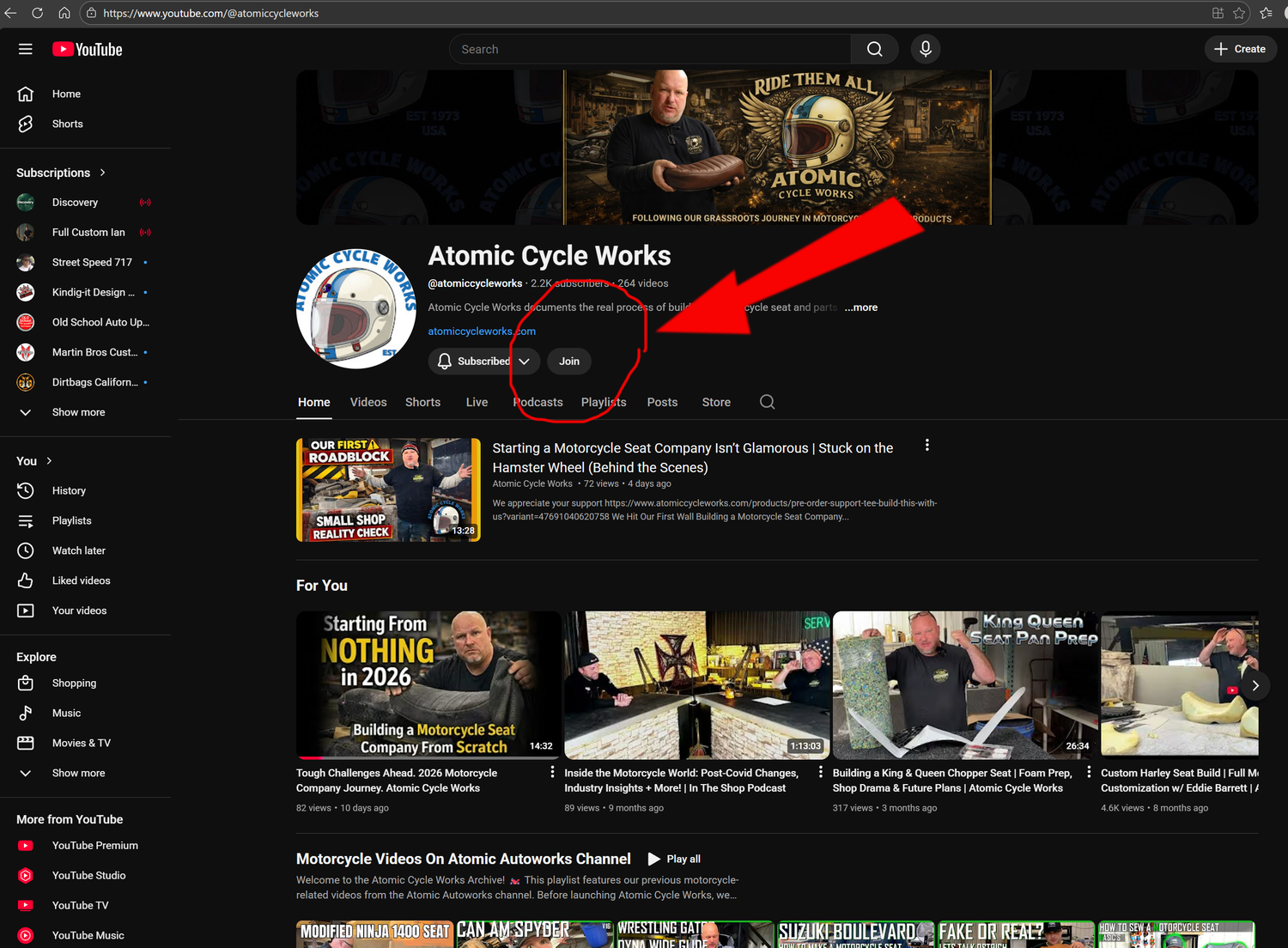The width and height of the screenshot is (1288, 948).
Task: Open Watch later in sidebar
Action: tap(78, 550)
